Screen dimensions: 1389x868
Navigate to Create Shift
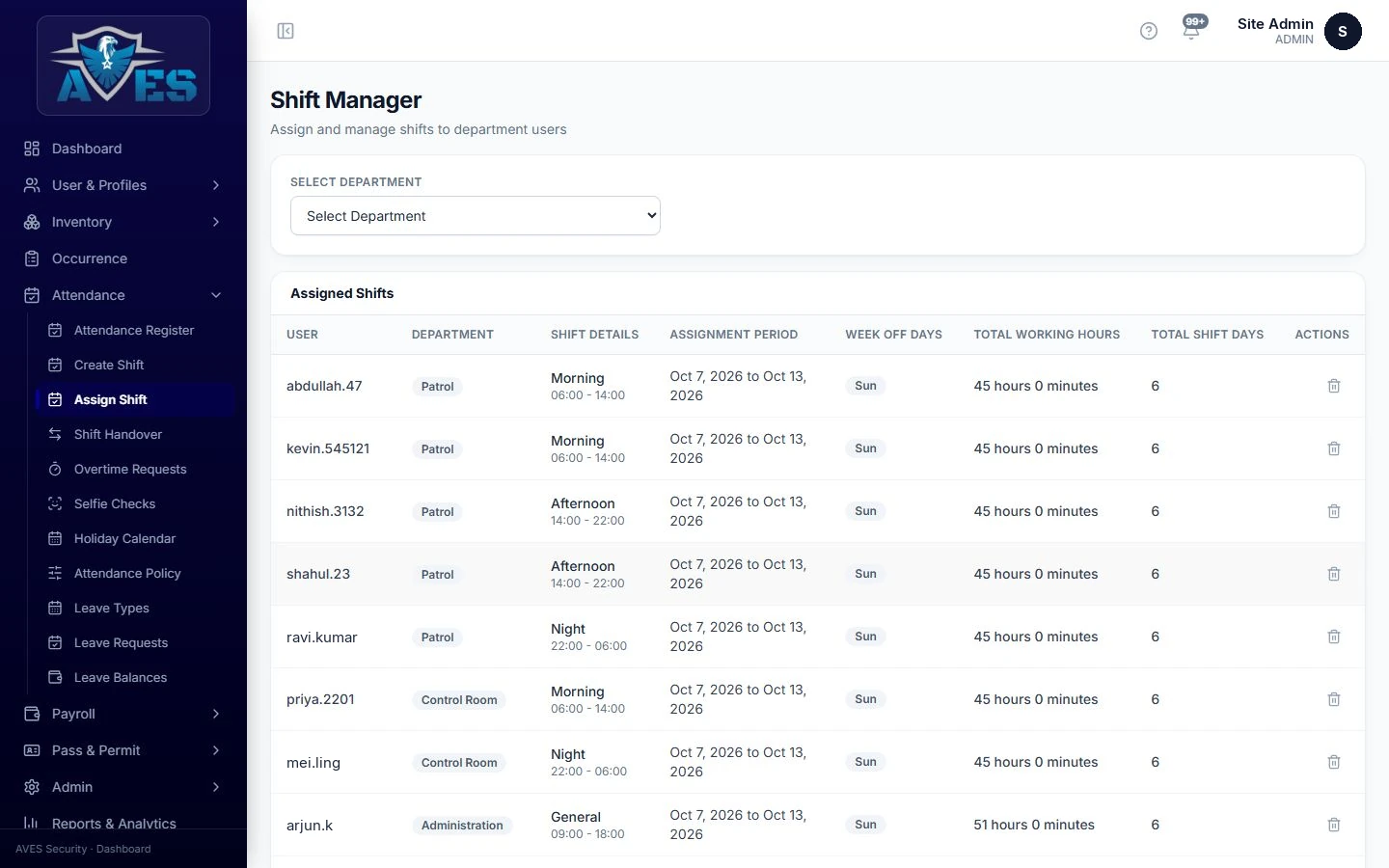point(135,365)
